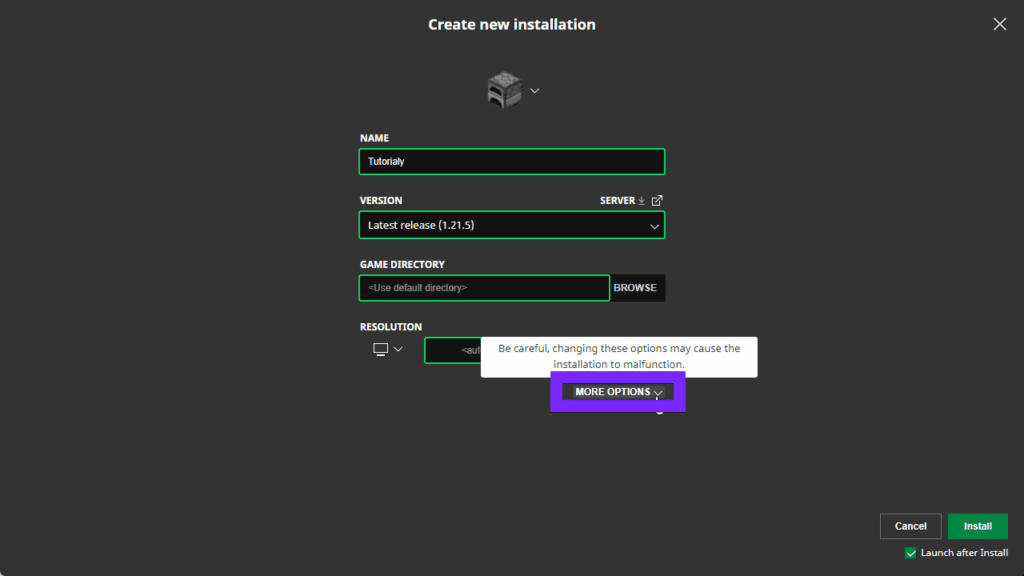This screenshot has height=576, width=1024.
Task: Open the Version dropdown Latest release
Action: tap(512, 225)
